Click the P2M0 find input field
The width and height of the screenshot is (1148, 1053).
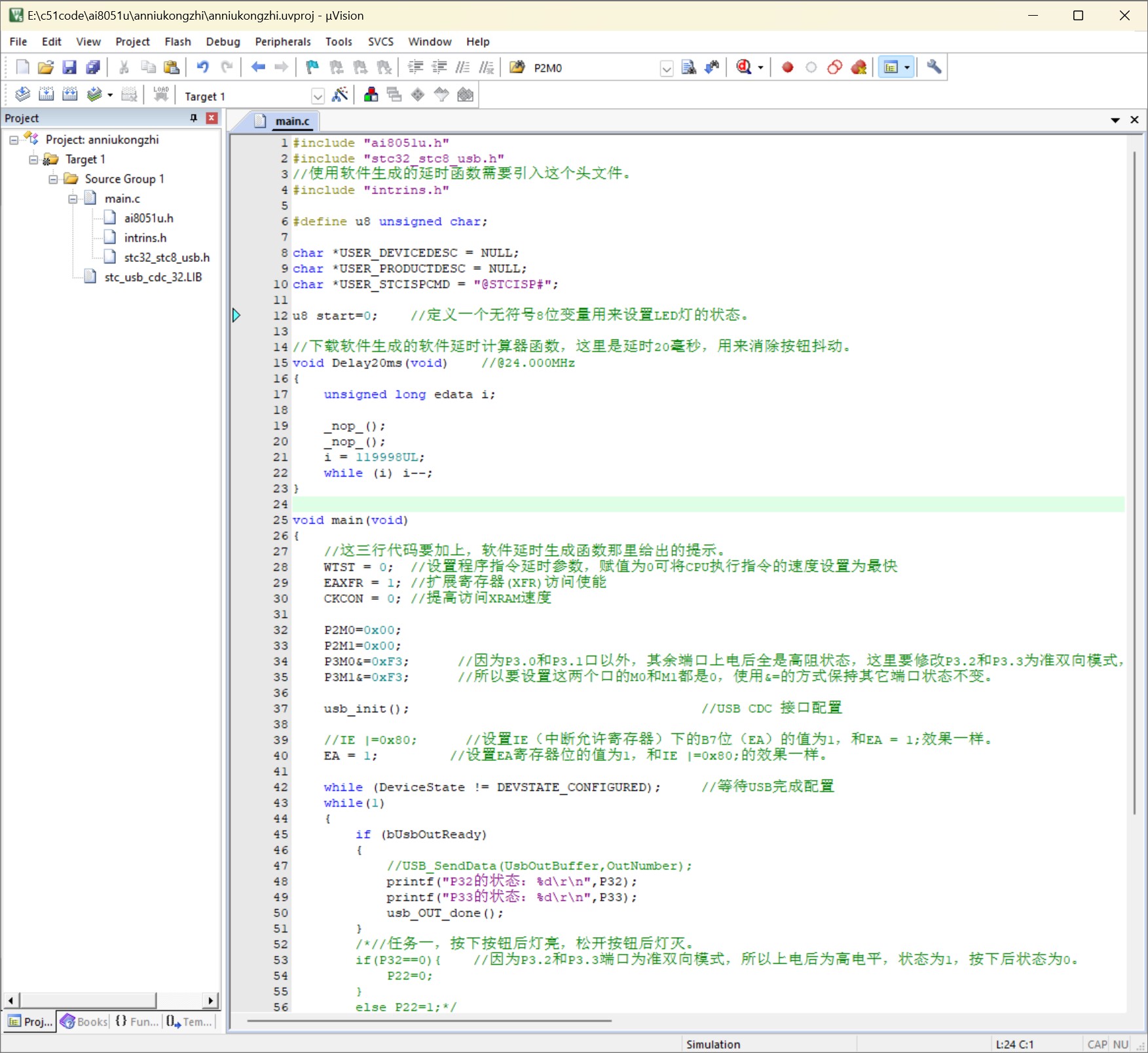point(595,68)
